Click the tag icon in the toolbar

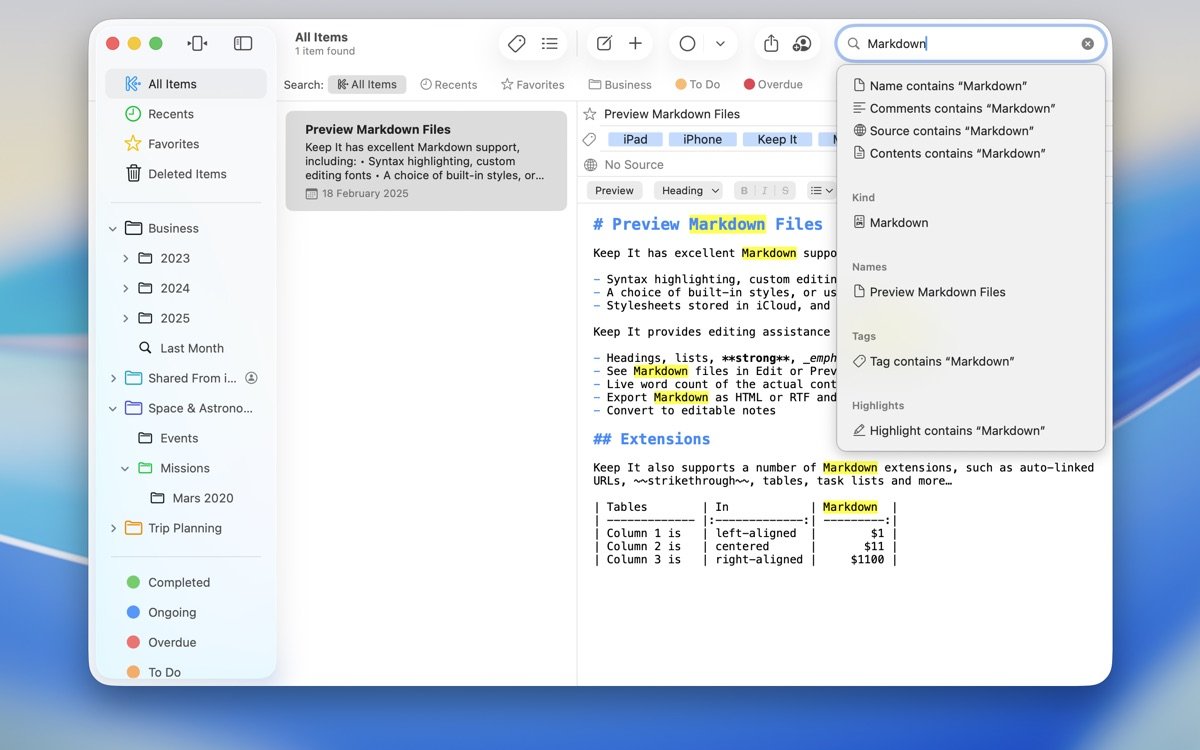coord(517,44)
